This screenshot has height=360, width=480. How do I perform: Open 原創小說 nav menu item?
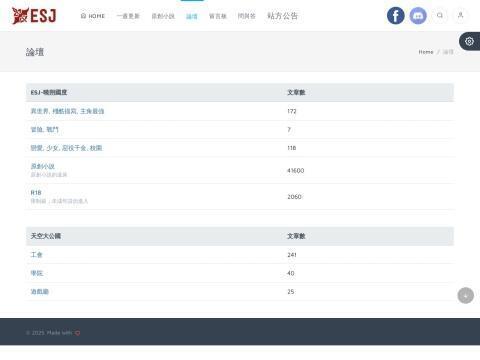click(x=163, y=16)
